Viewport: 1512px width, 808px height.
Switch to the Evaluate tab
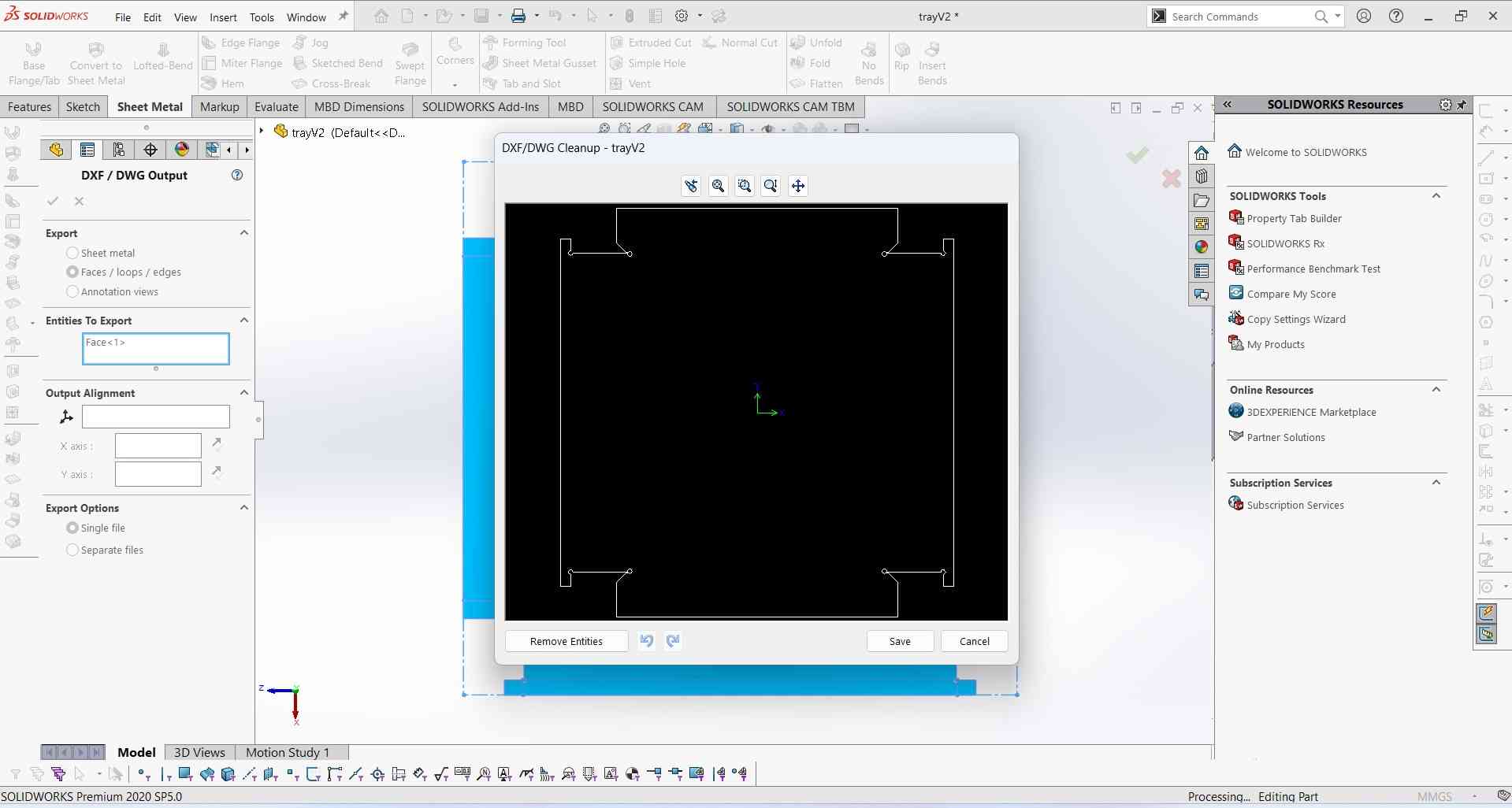coord(277,107)
